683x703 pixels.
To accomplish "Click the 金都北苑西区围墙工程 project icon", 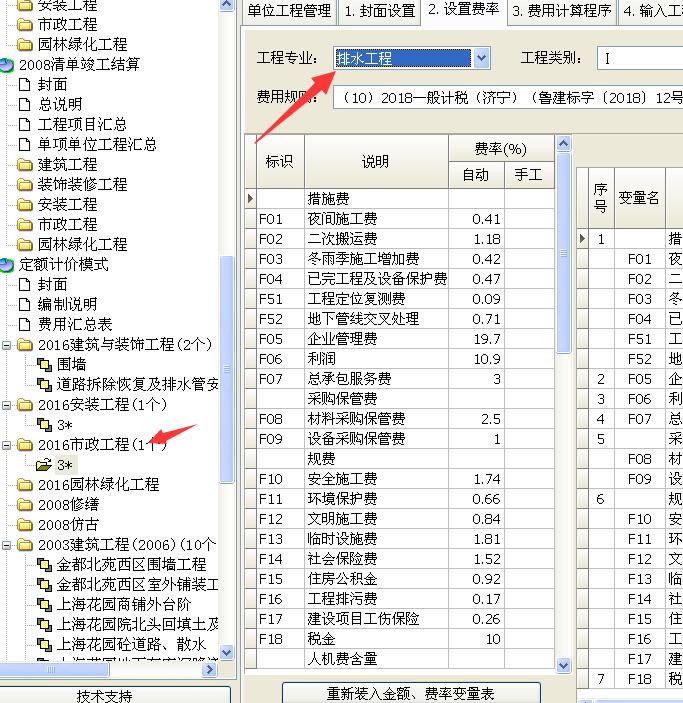I will [x=44, y=564].
